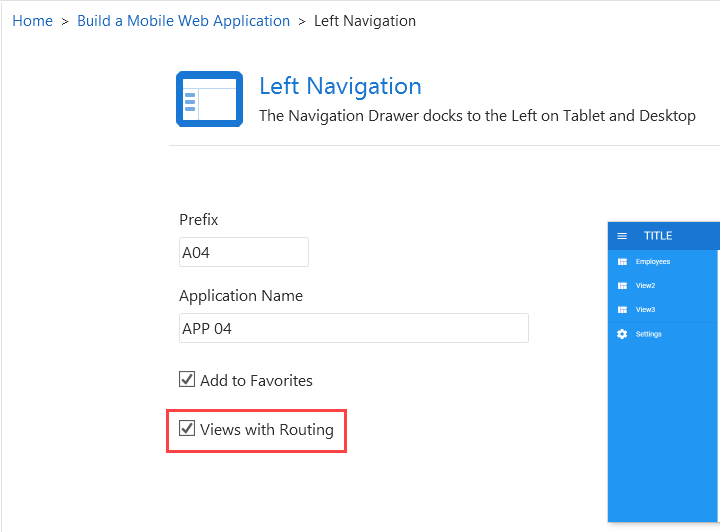Click the TITLE text in preview header

[x=658, y=236]
